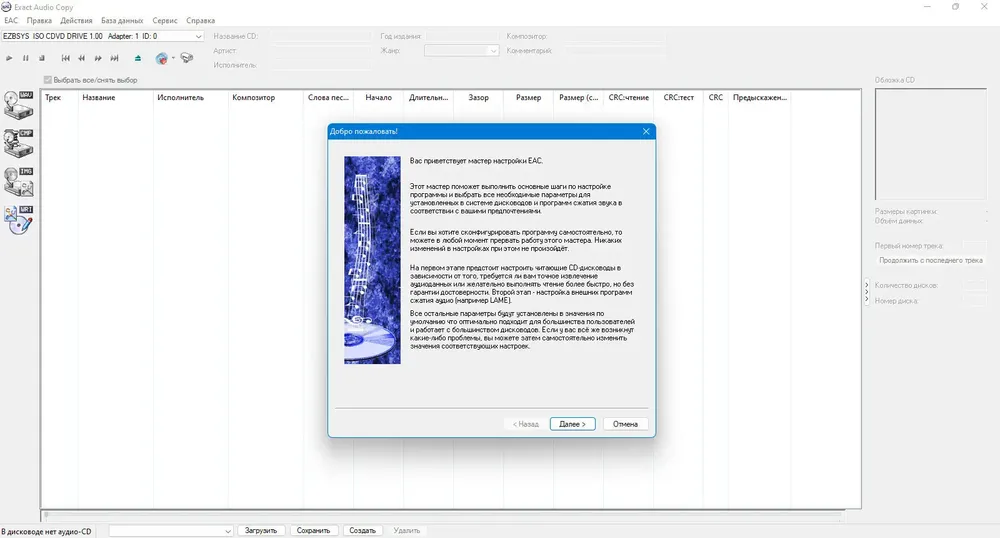Click the Композитор column header
1000x538 pixels.
265,98
